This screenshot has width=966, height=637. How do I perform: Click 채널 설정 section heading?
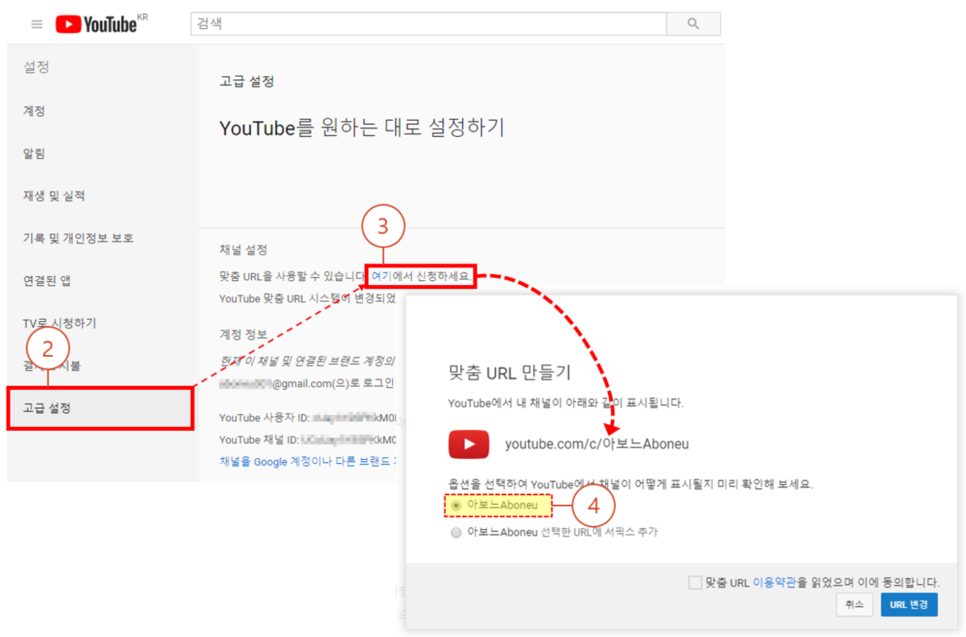243,250
